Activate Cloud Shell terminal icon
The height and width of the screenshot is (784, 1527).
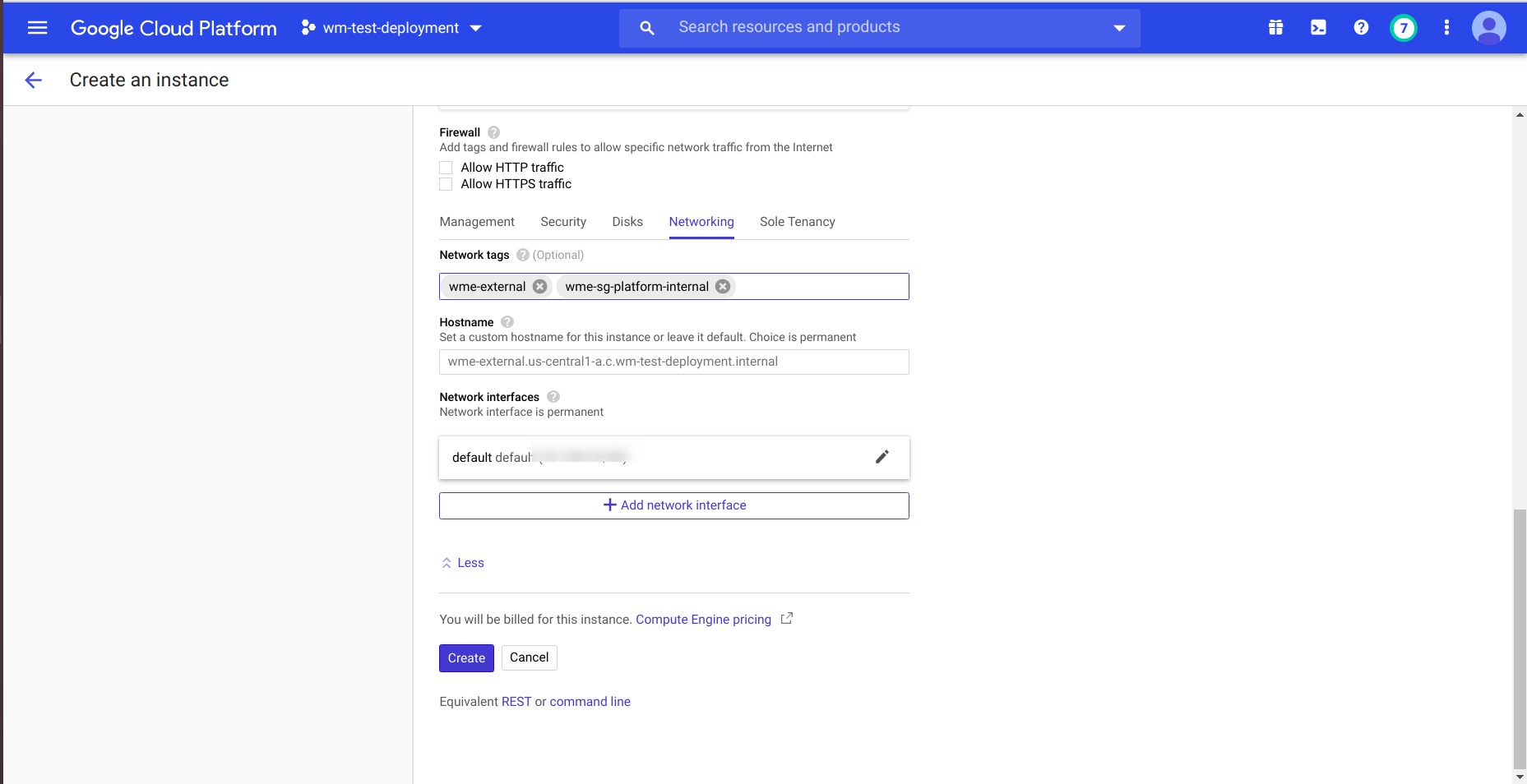click(1318, 28)
